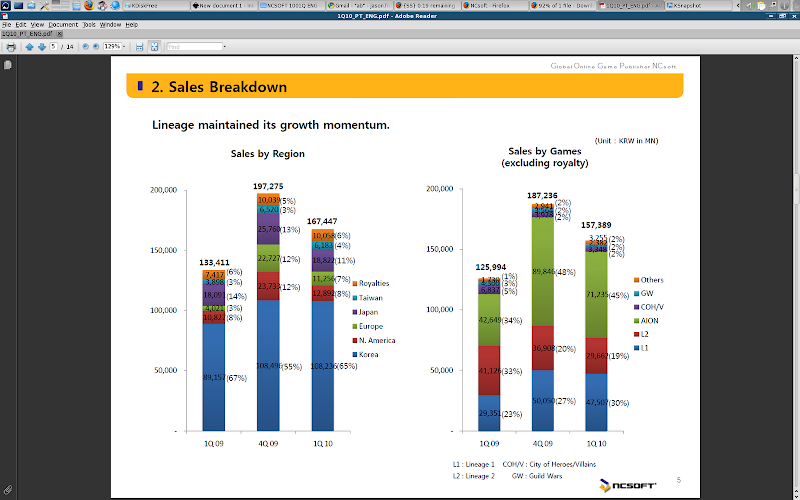800x500 pixels.
Task: Toggle the fit-page view icon
Action: click(155, 47)
